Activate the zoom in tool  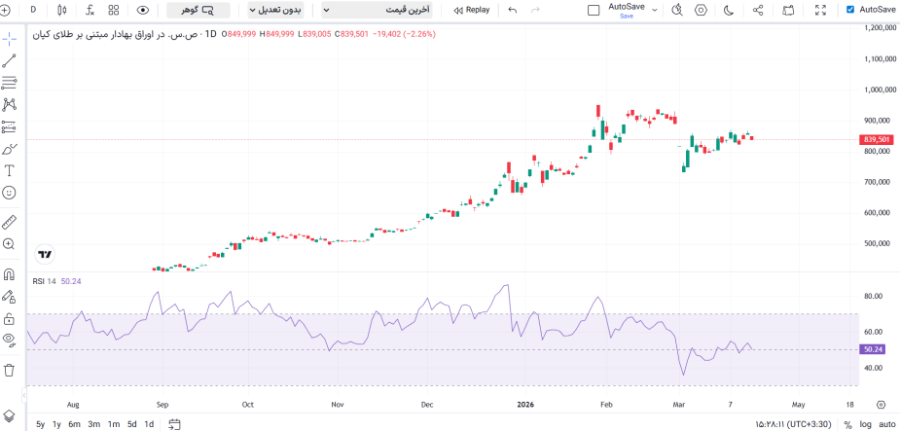tap(9, 244)
